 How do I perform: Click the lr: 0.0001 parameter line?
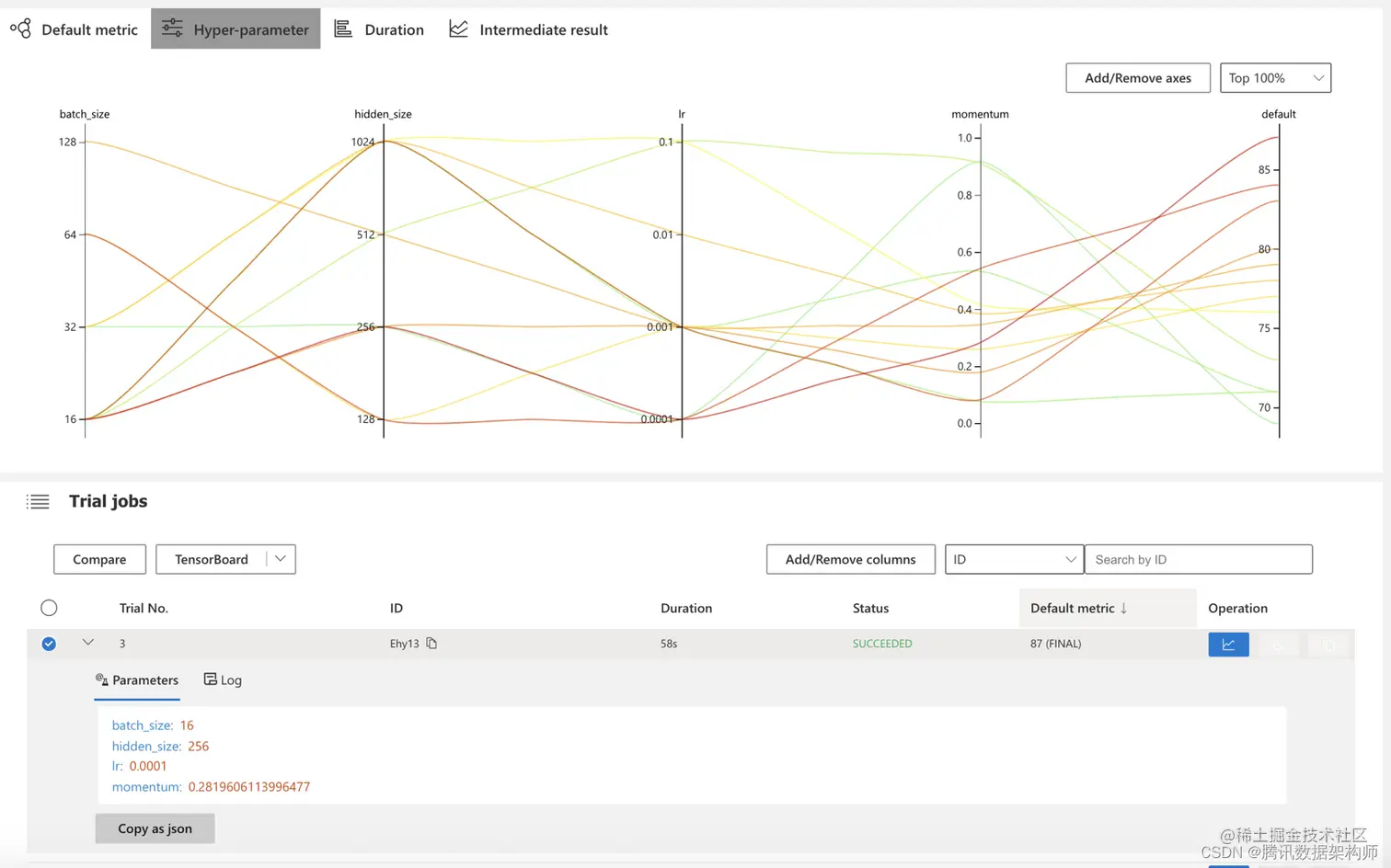click(139, 766)
